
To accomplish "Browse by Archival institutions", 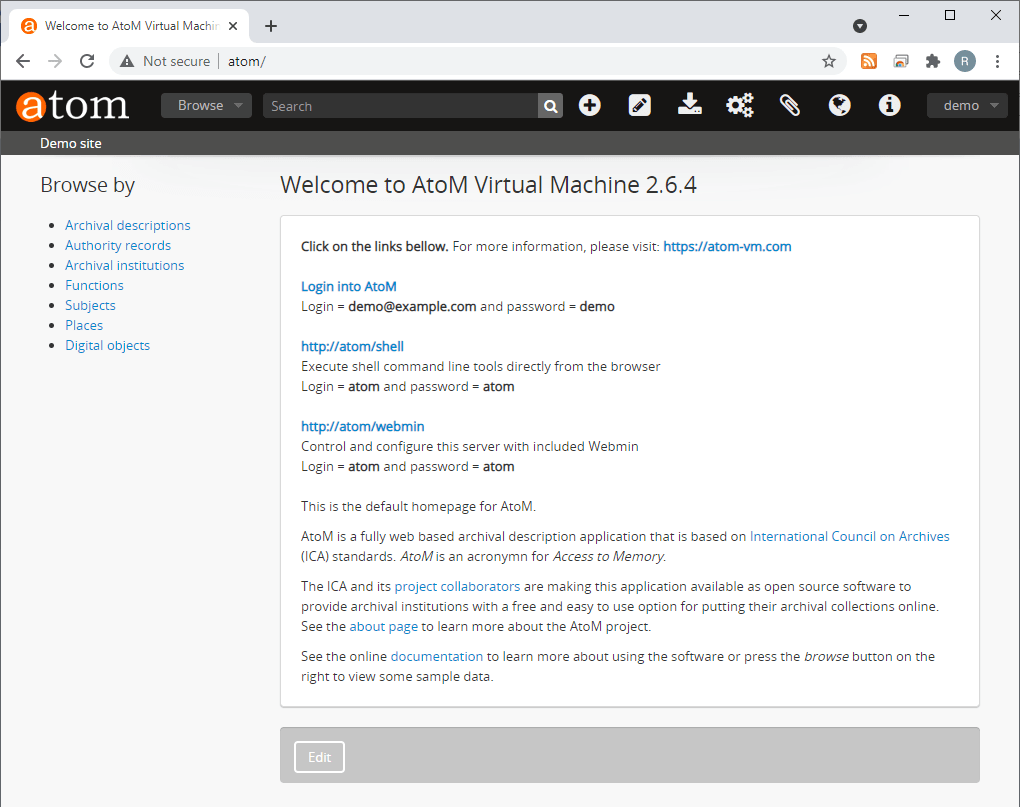I will pyautogui.click(x=124, y=265).
